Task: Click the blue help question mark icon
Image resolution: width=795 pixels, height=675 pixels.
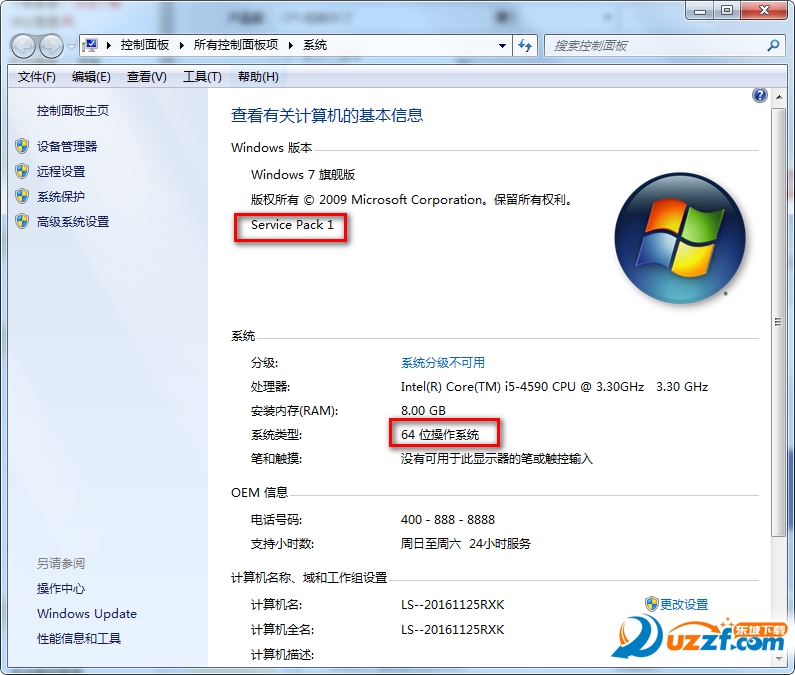Action: pos(760,95)
